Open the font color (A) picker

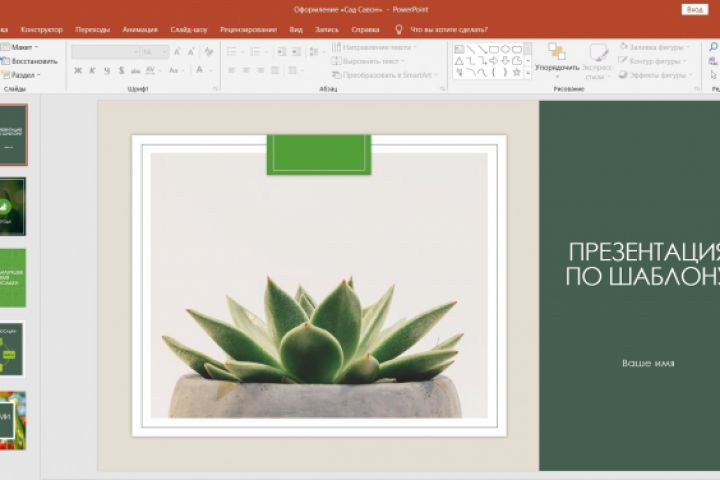(x=200, y=71)
